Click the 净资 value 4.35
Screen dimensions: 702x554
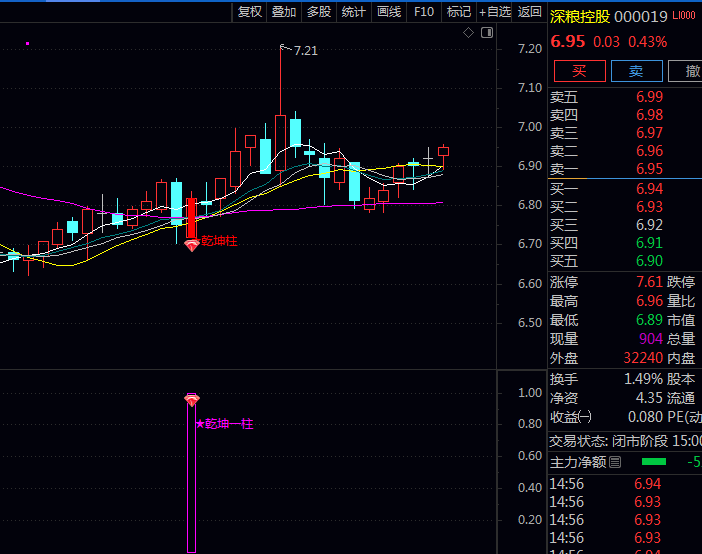coord(649,398)
